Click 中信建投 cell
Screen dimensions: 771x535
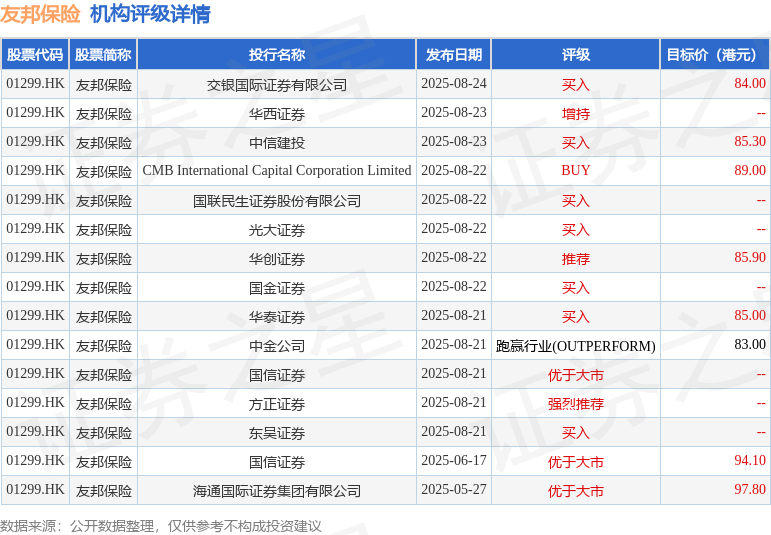(x=277, y=143)
